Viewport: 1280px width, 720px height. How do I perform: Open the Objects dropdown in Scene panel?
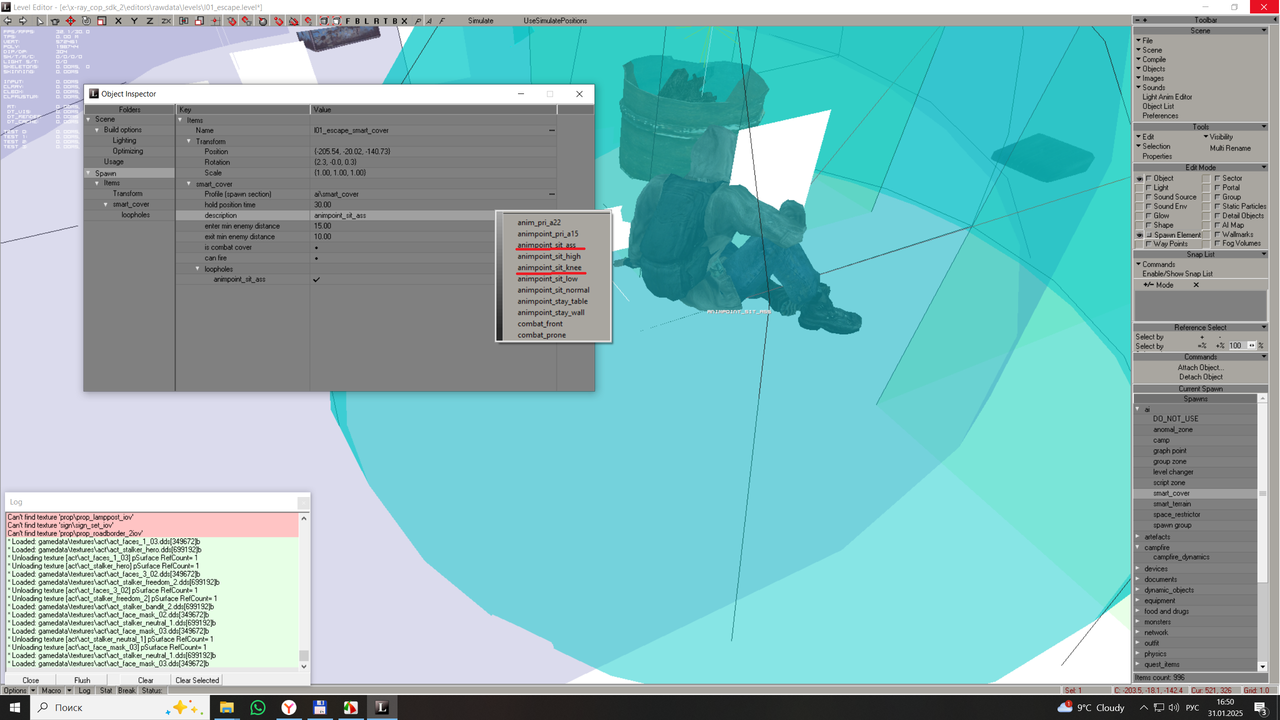pyautogui.click(x=1151, y=69)
